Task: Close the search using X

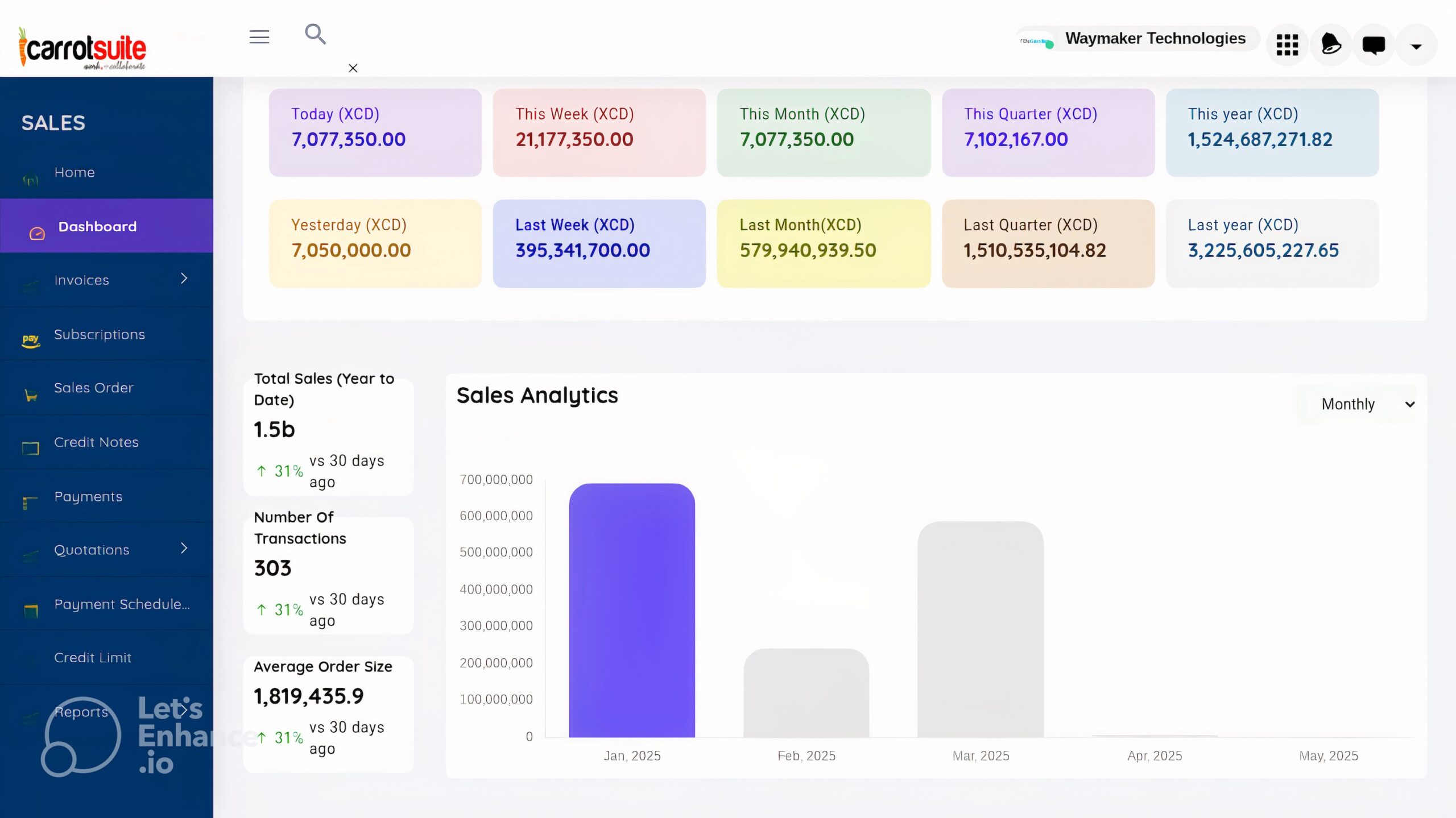Action: click(353, 68)
